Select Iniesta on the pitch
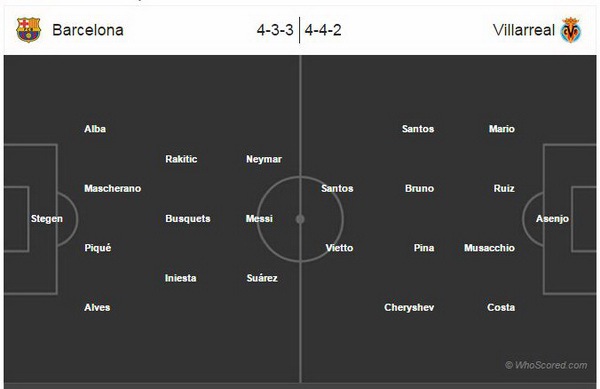Image resolution: width=600 pixels, height=389 pixels. pyautogui.click(x=181, y=278)
